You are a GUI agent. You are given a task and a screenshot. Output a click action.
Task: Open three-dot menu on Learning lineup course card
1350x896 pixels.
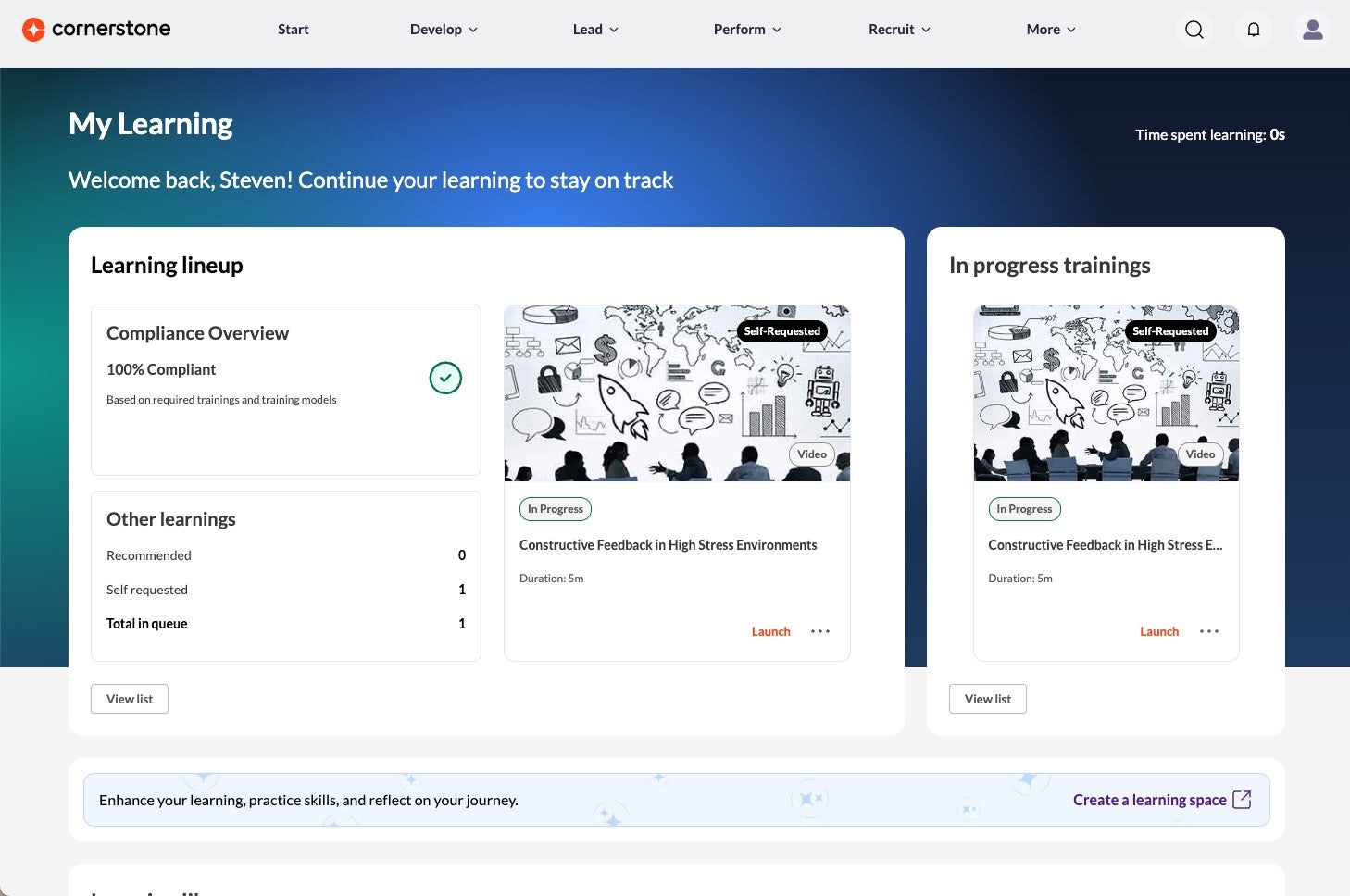820,631
